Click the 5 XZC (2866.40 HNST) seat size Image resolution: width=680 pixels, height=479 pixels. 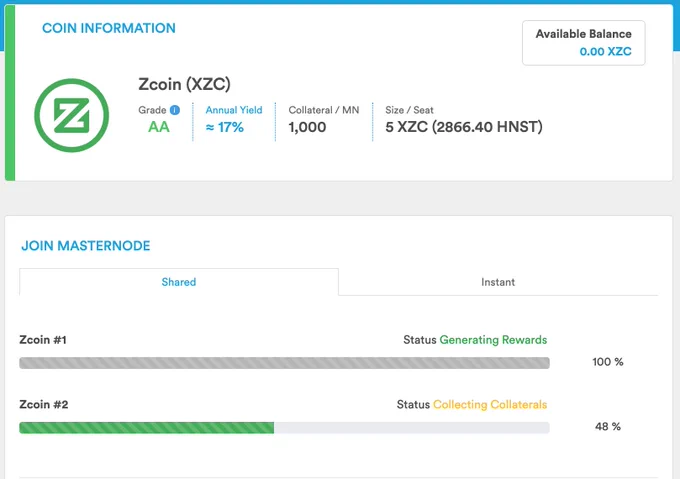coord(464,127)
